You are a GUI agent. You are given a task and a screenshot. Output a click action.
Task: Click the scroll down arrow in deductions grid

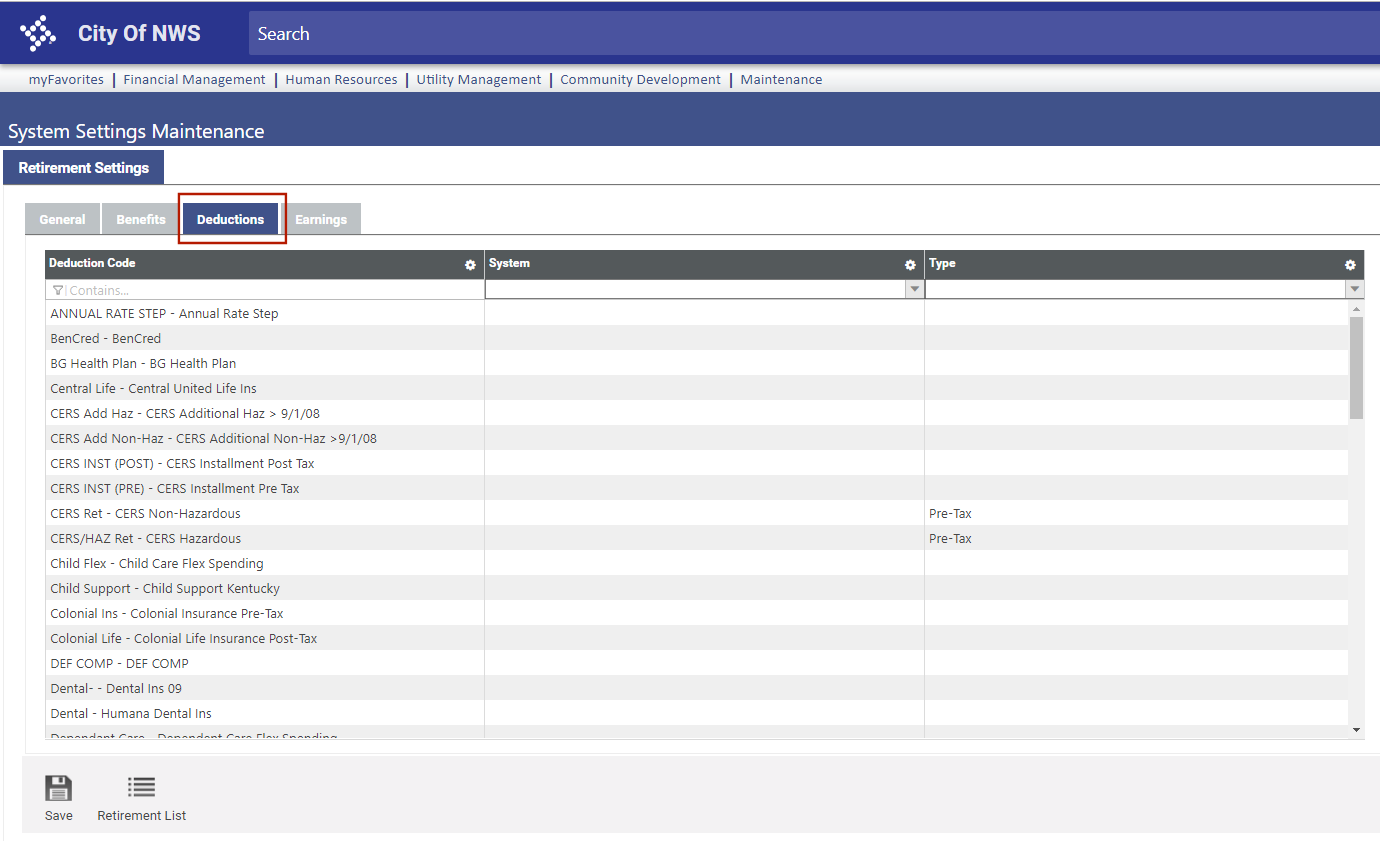(x=1356, y=730)
